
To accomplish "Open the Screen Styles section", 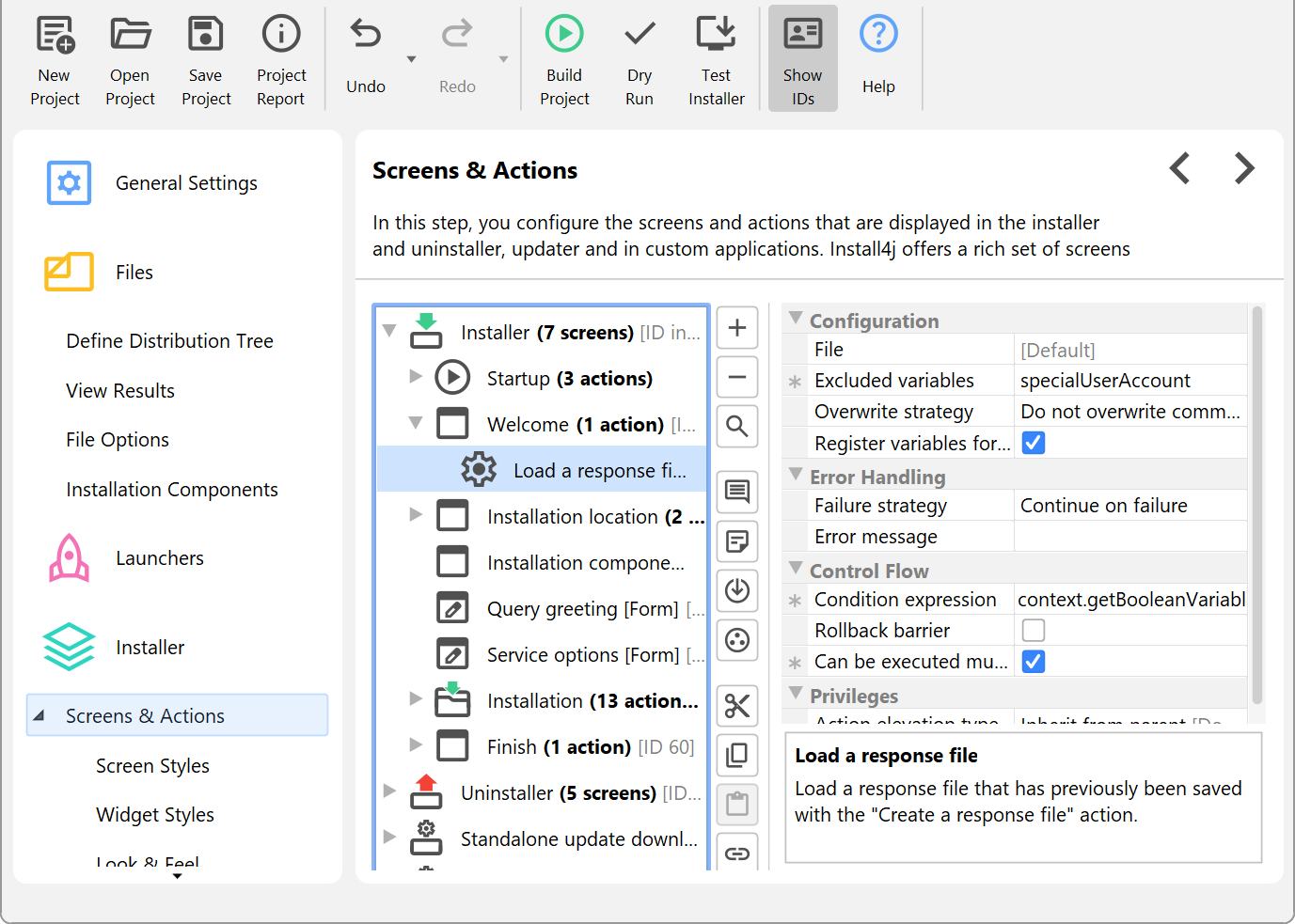I will click(x=152, y=766).
